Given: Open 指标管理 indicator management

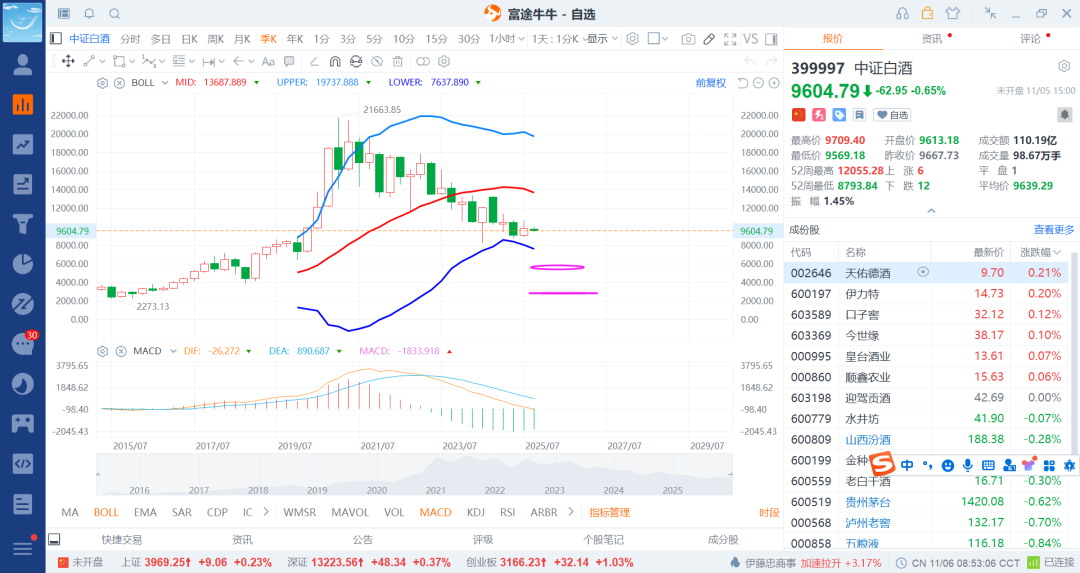Looking at the screenshot, I should click(609, 512).
